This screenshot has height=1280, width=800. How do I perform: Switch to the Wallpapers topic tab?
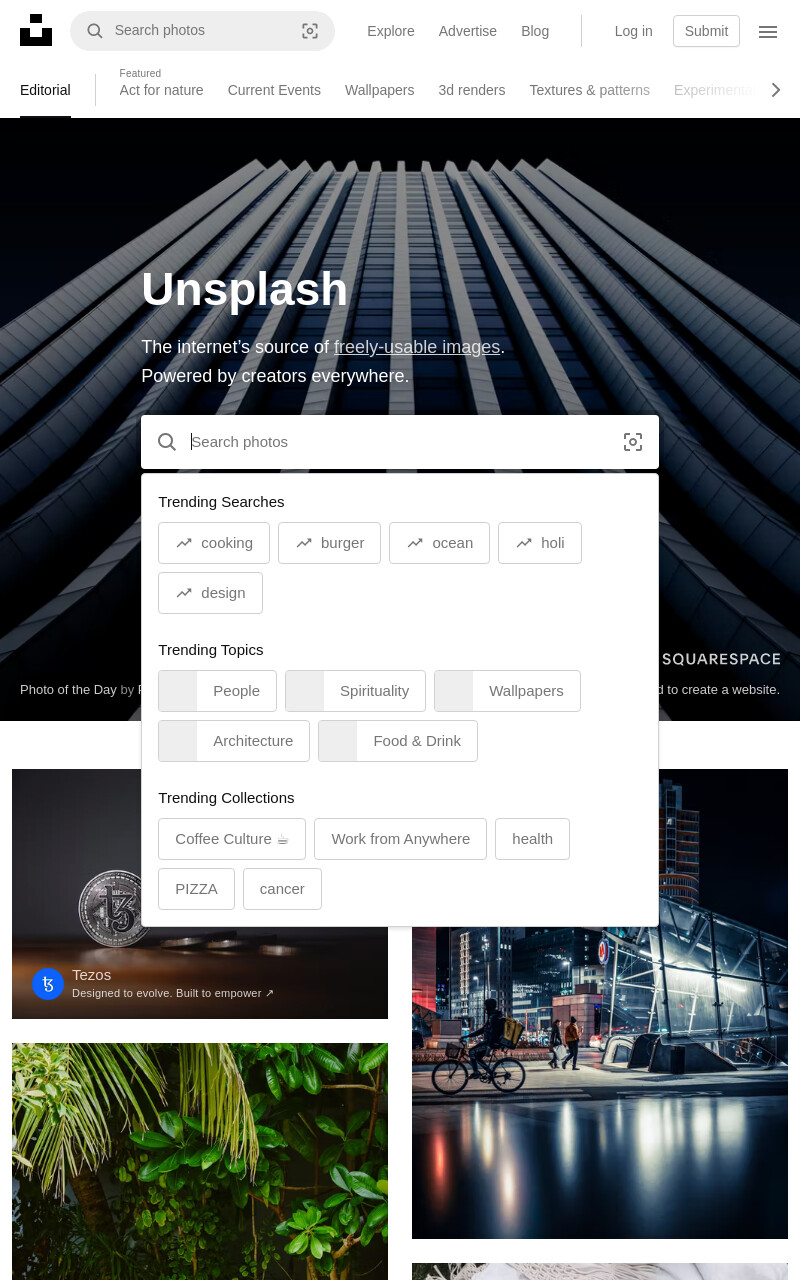point(379,90)
